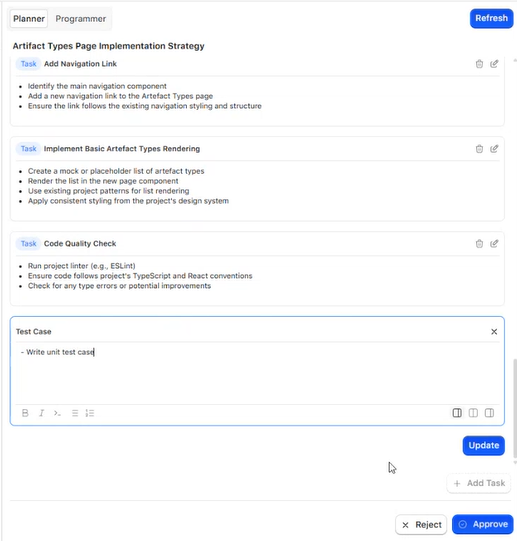This screenshot has width=517, height=541.
Task: Close the Test Case editor
Action: tap(494, 332)
